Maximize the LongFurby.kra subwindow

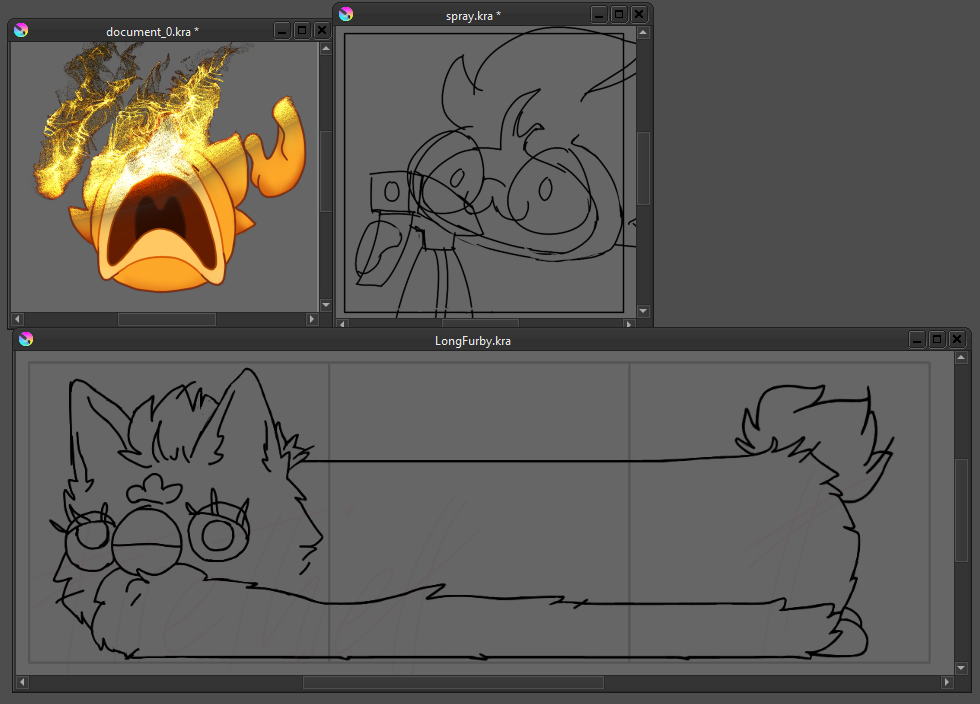click(x=937, y=340)
